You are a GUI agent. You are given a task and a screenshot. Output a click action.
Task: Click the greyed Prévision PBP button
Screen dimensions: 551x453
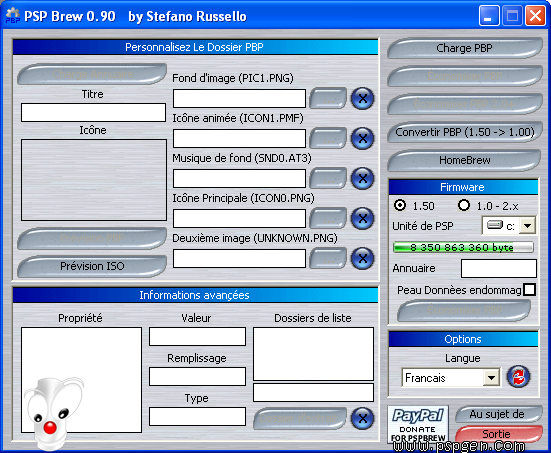pos(92,238)
